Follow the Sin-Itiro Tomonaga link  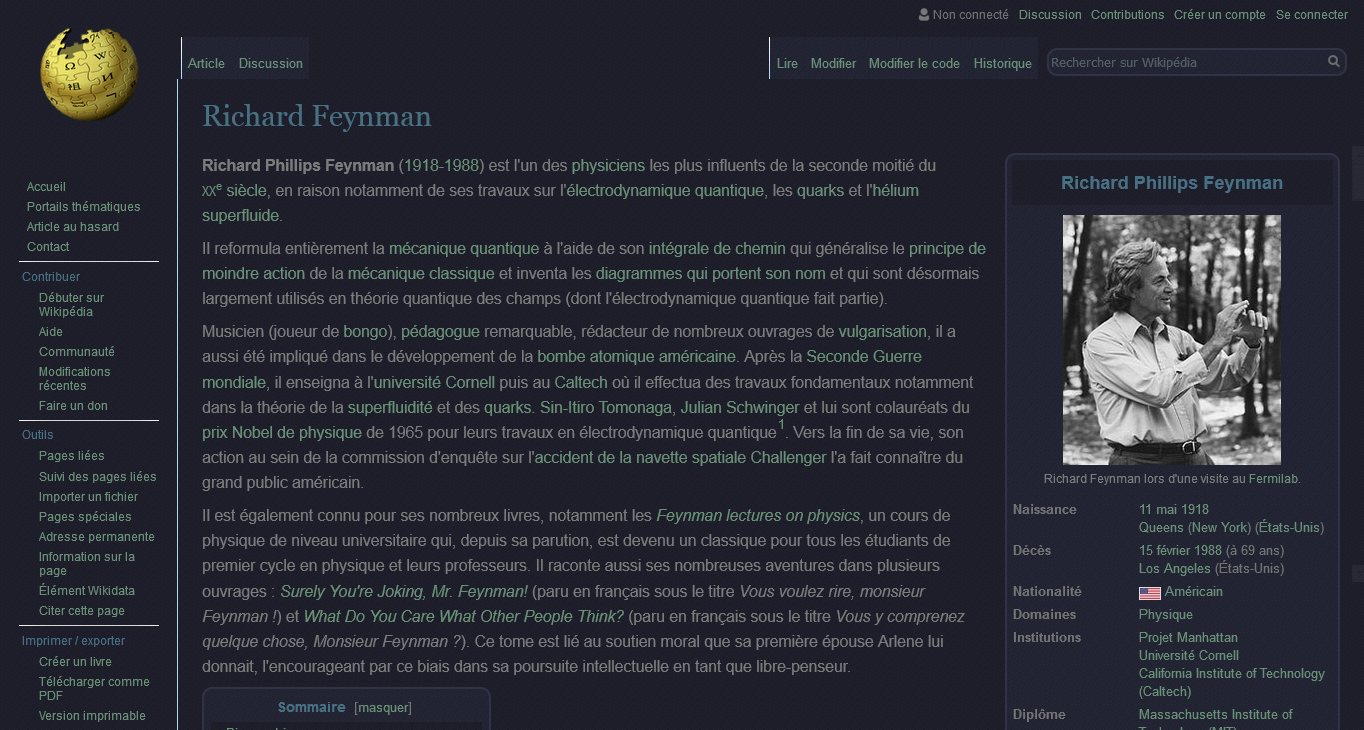click(605, 407)
